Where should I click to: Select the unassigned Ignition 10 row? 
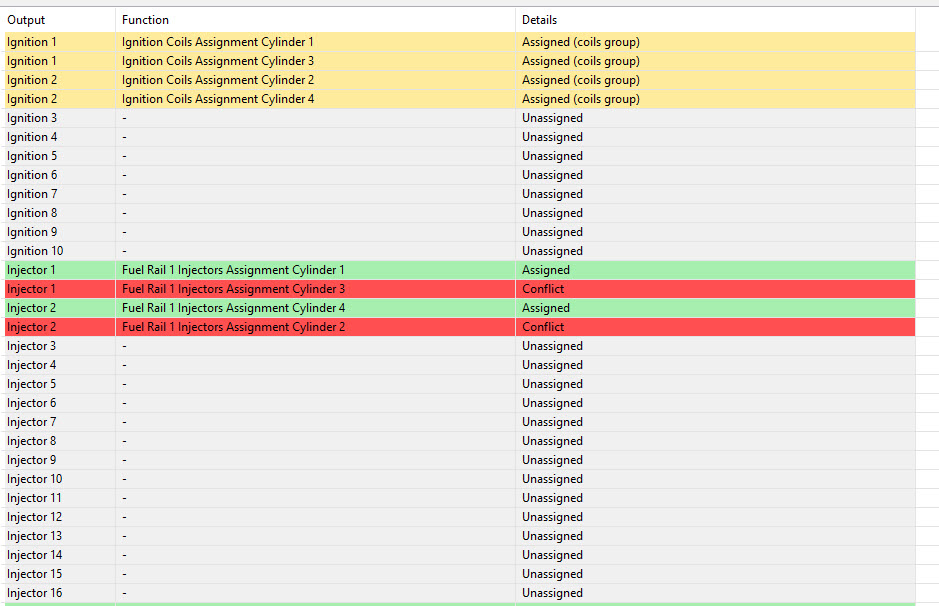point(460,251)
